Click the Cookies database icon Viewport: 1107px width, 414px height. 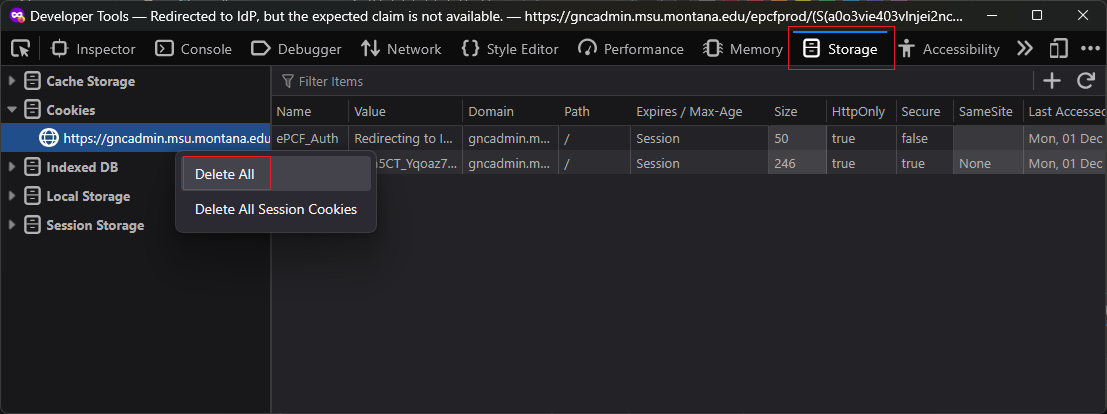(32, 110)
